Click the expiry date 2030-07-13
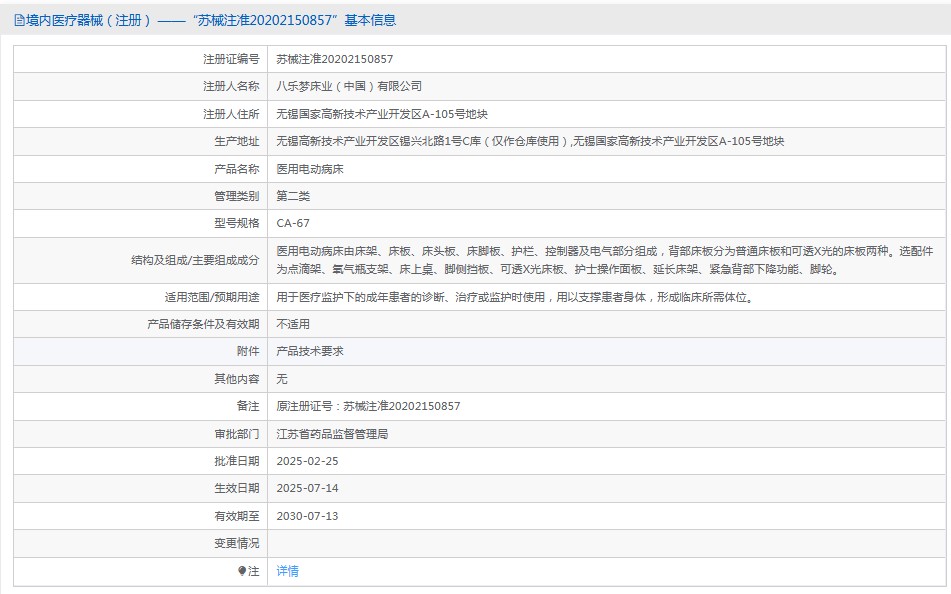 tap(307, 516)
